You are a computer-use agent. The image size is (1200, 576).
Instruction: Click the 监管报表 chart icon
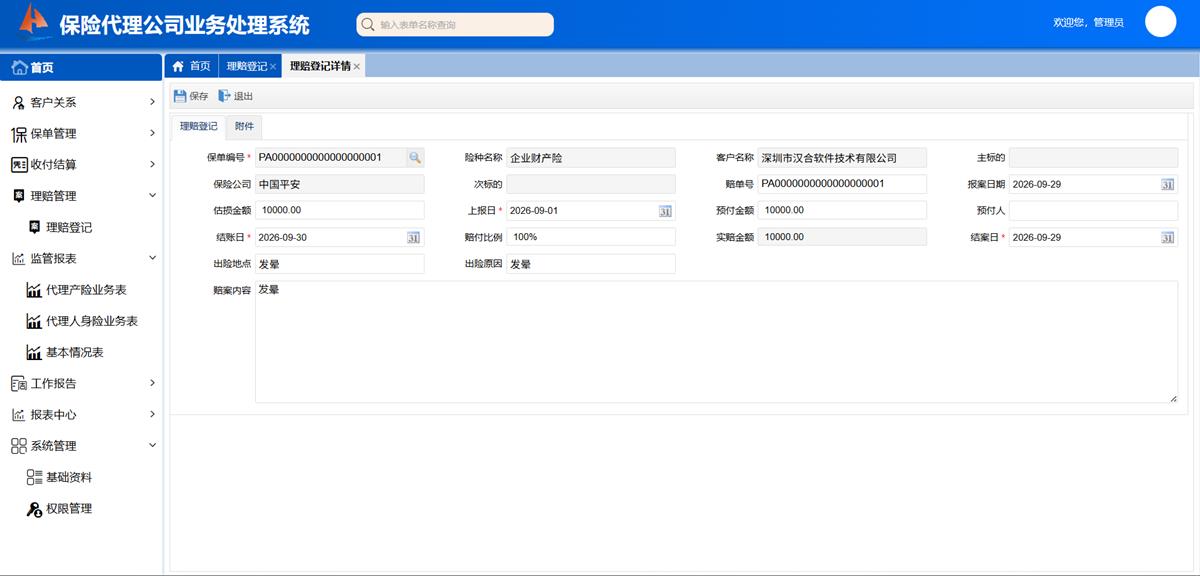coord(18,258)
